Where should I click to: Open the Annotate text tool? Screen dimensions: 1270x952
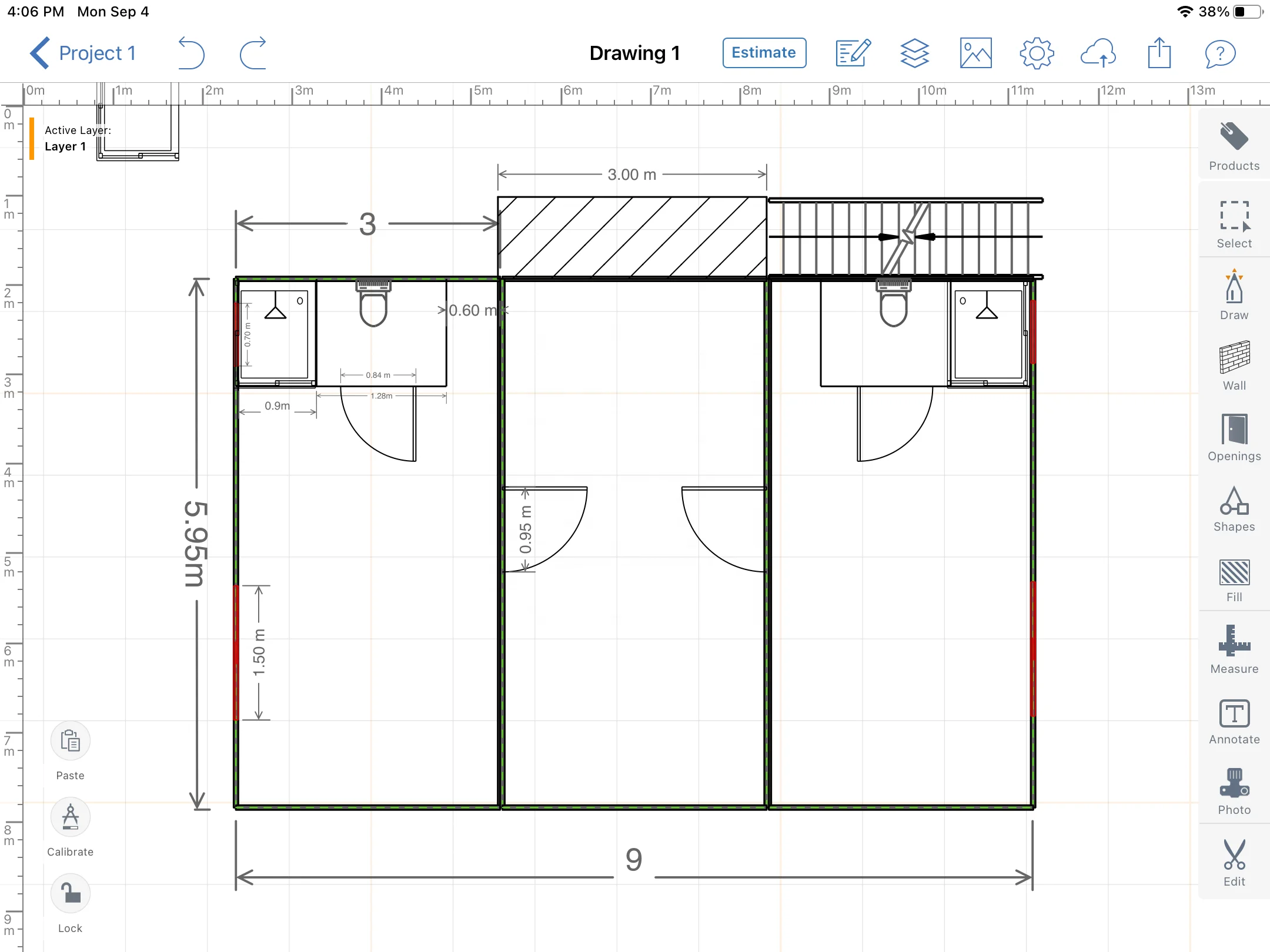click(x=1234, y=720)
